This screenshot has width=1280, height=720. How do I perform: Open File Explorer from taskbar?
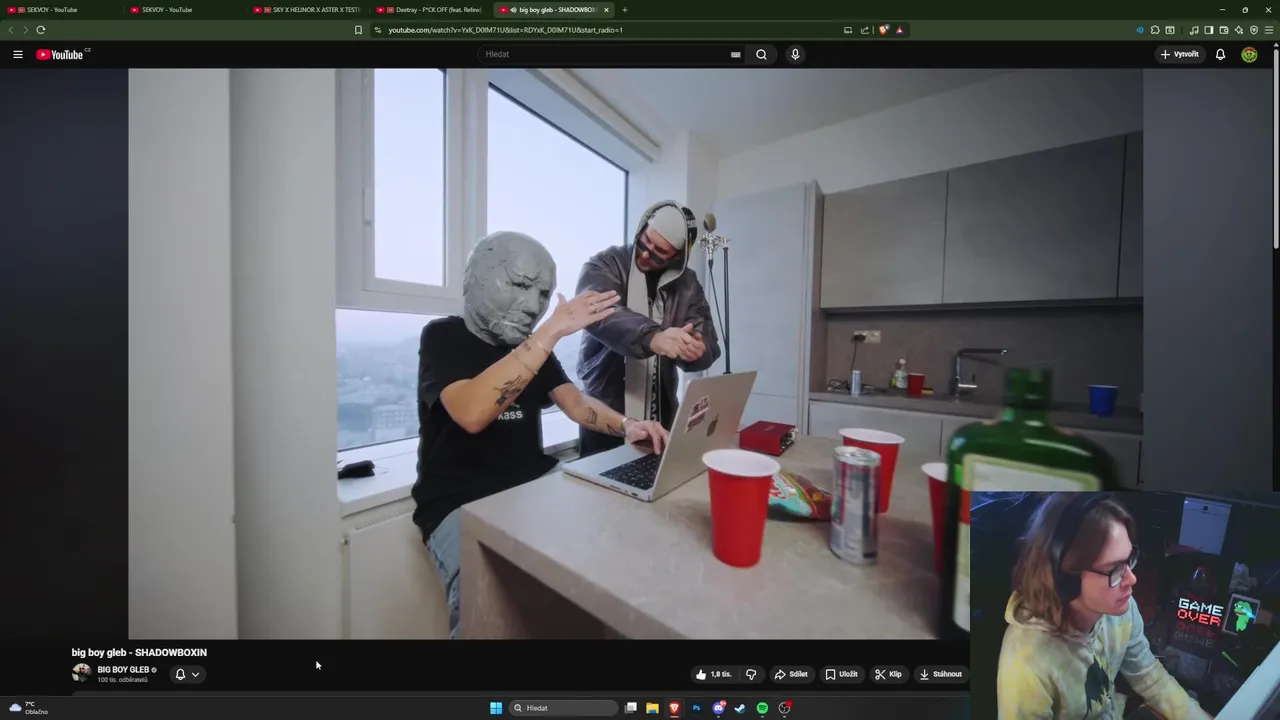point(652,708)
